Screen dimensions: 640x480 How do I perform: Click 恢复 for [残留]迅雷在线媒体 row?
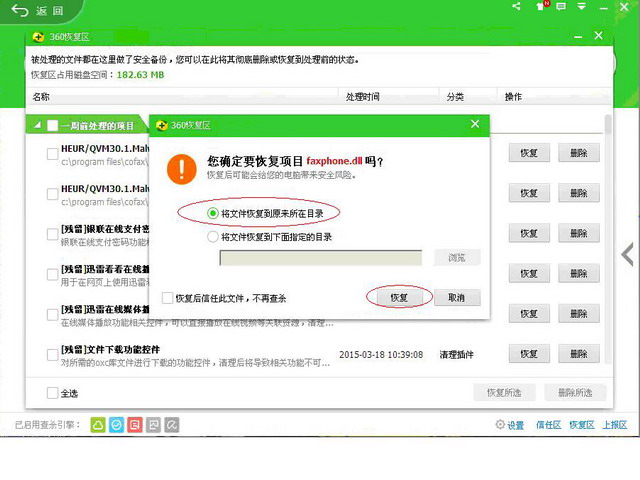point(529,313)
